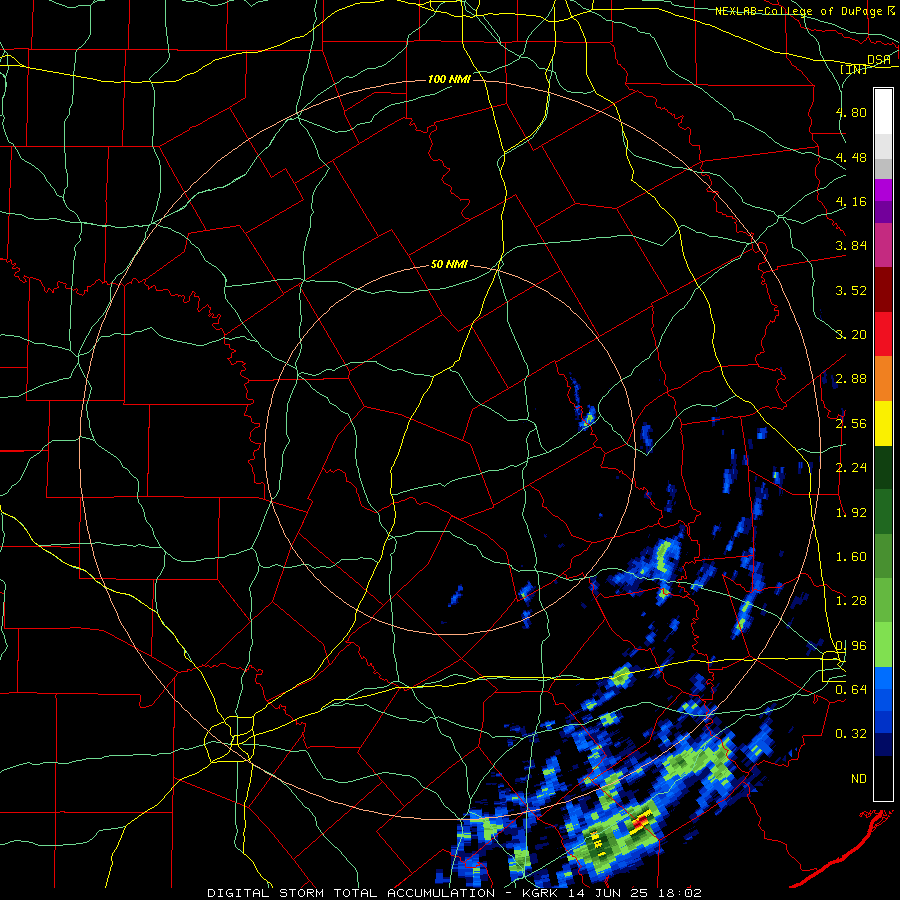The image size is (900, 900).
Task: Select the 3.52 legend value
Action: pos(851,290)
